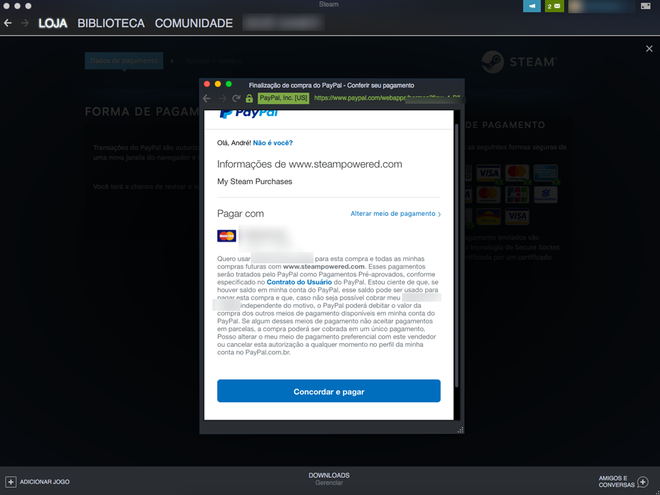Click the Mastercard logo in top row
Screen dimensions: 660x495
coord(517,173)
